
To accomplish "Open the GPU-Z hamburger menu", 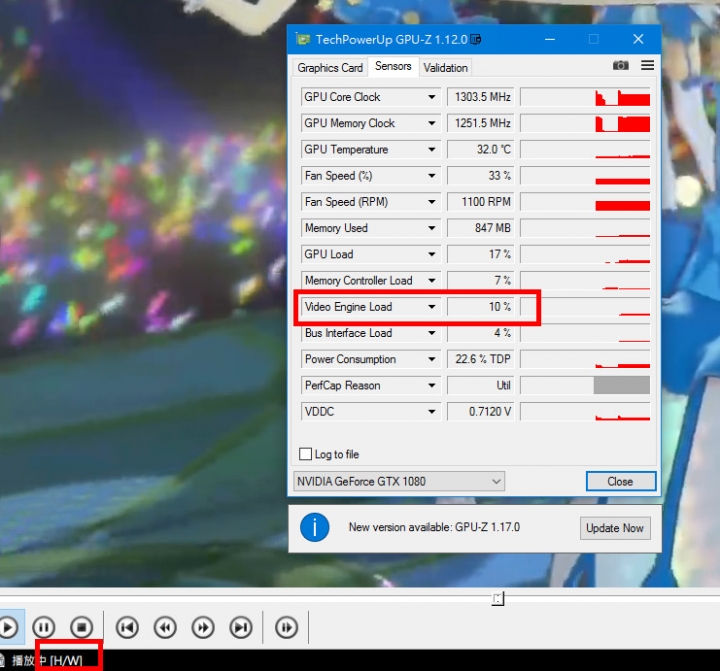I will point(647,65).
